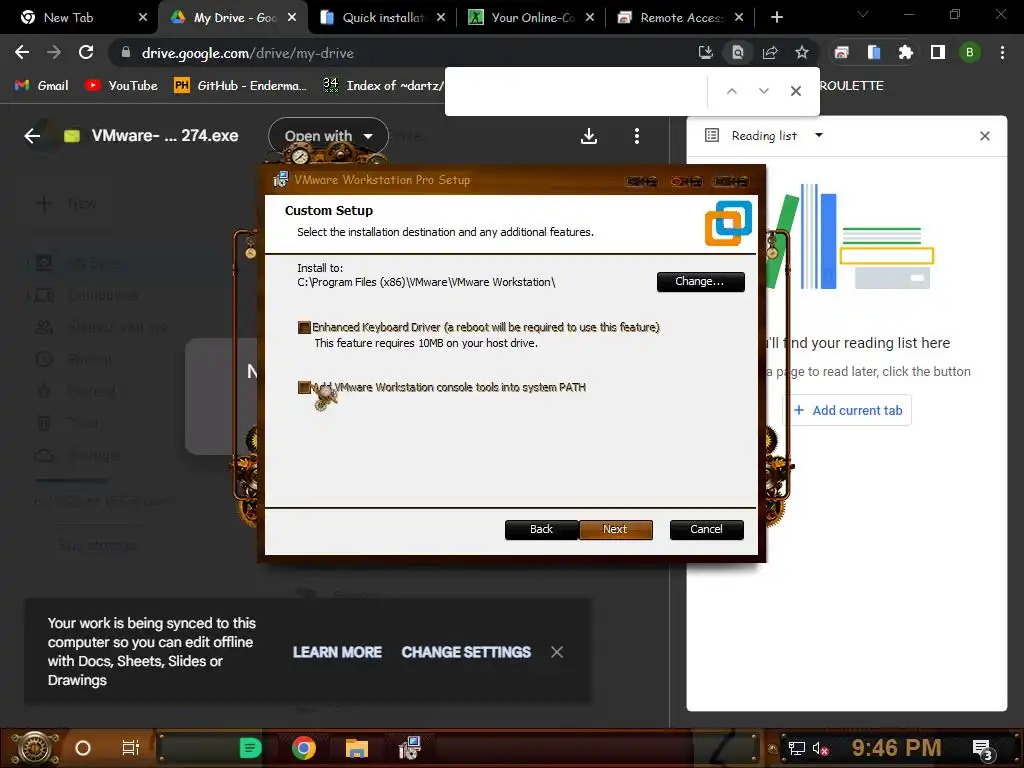Check Add VMware console tools to PATH
The image size is (1024, 768).
pyautogui.click(x=304, y=387)
